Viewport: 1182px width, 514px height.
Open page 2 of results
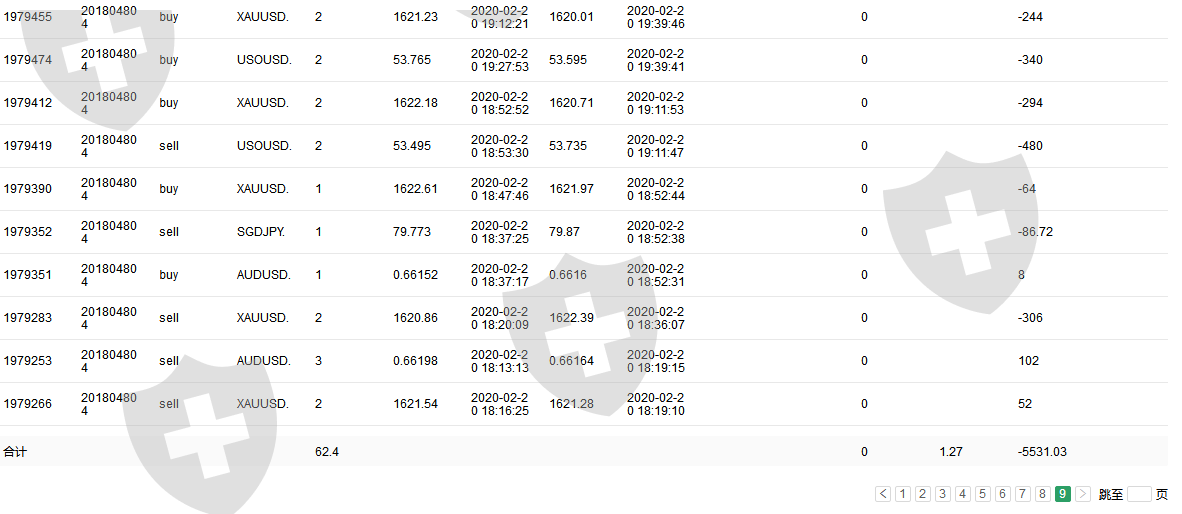click(923, 494)
